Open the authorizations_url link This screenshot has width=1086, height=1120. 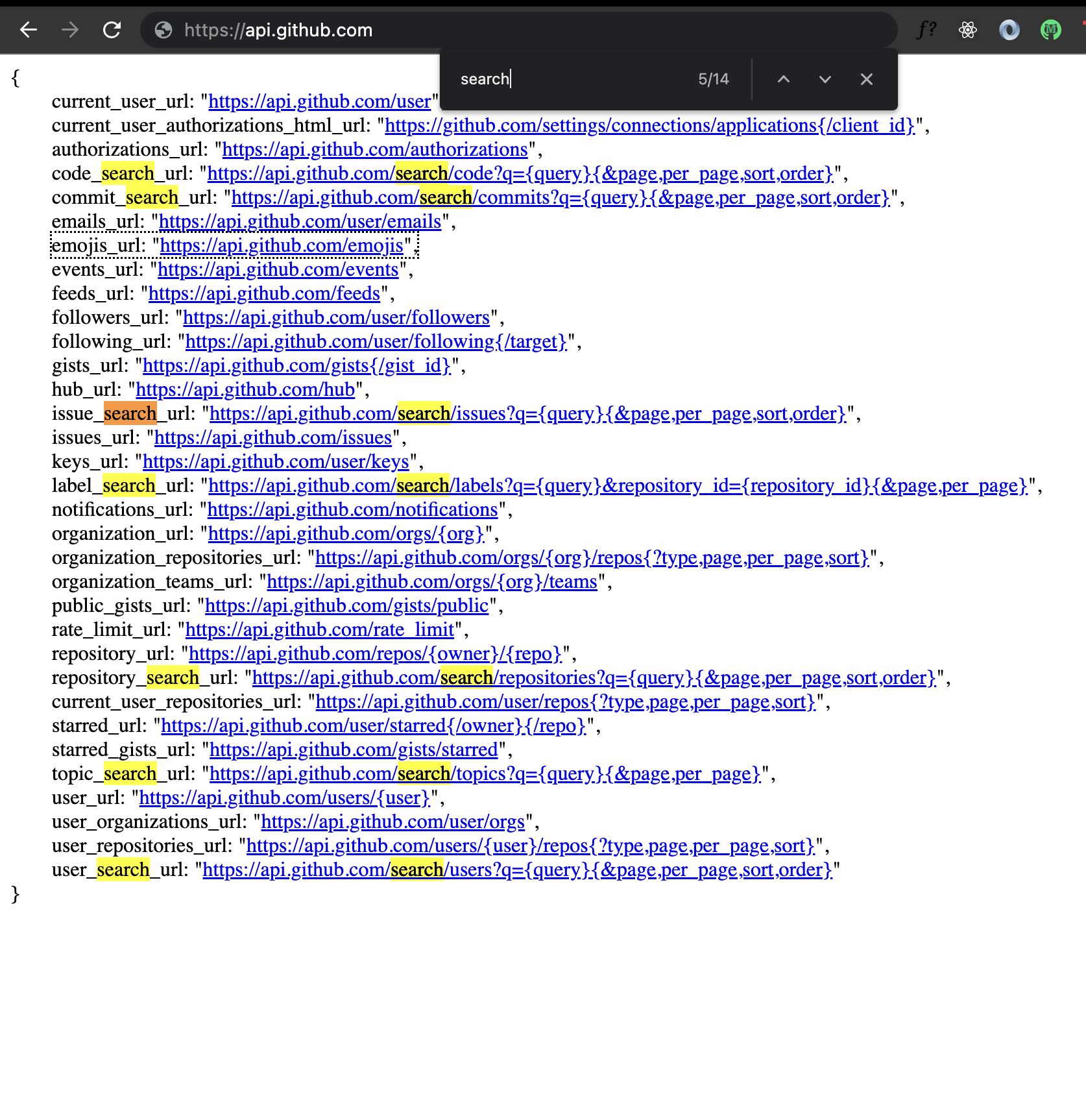376,150
